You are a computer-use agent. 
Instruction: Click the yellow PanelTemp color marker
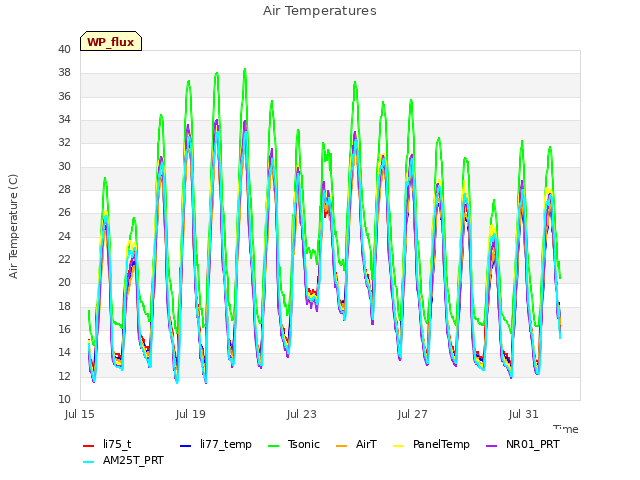click(398, 446)
